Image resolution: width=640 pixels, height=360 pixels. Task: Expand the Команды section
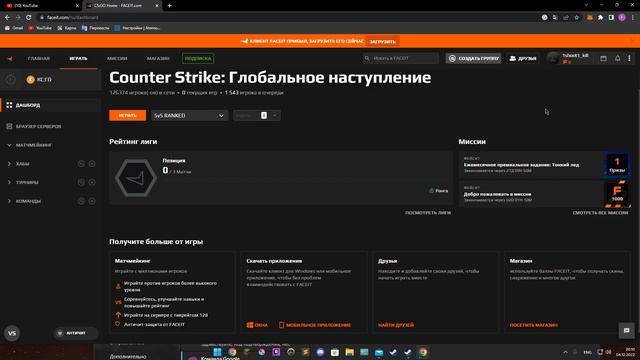(x=9, y=201)
